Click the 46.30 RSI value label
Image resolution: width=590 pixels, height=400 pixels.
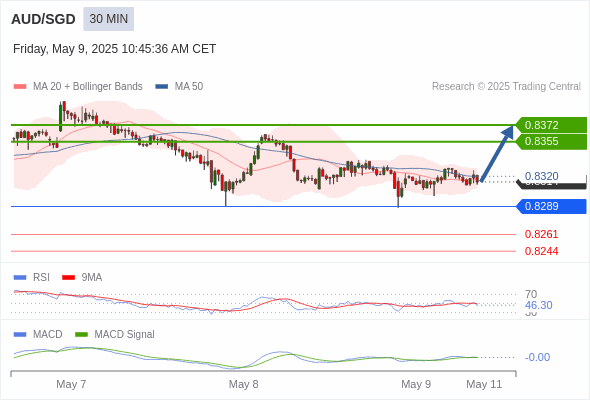click(538, 305)
